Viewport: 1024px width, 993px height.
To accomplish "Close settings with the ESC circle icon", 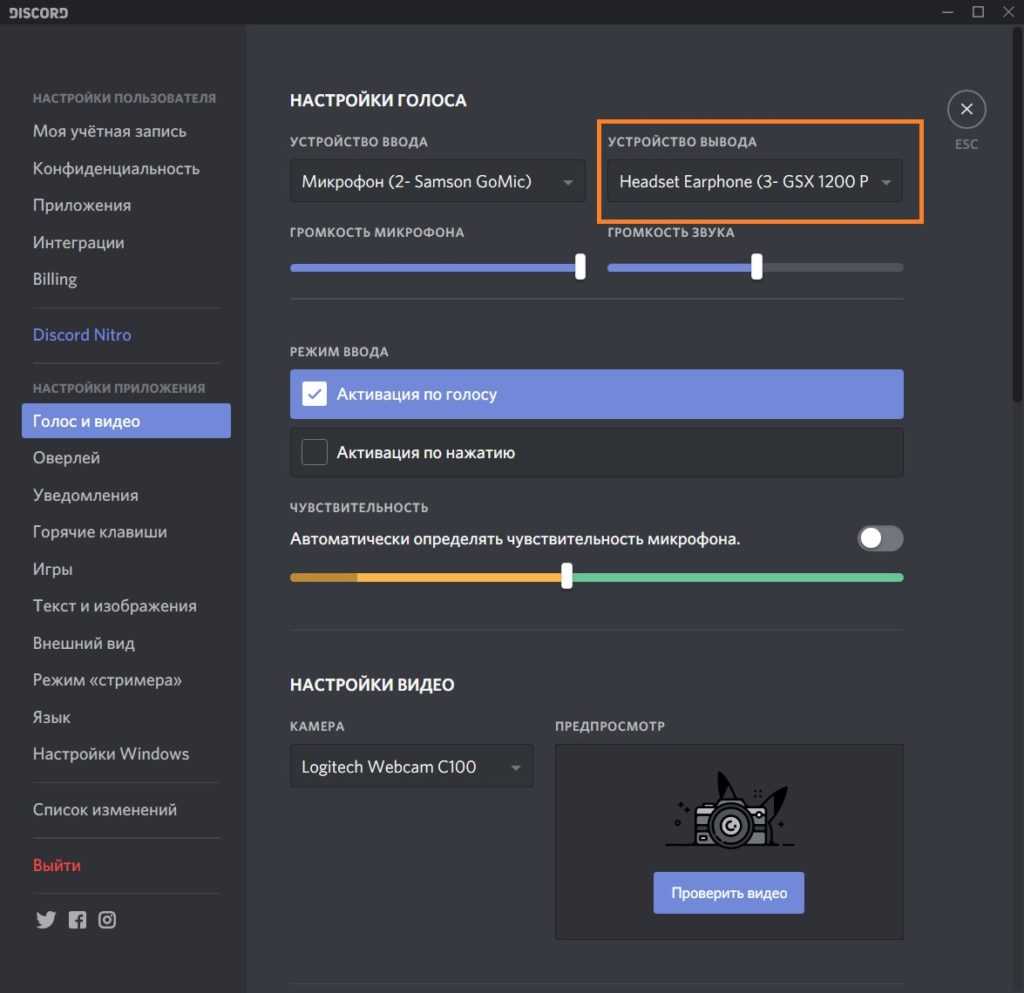I will pos(966,110).
